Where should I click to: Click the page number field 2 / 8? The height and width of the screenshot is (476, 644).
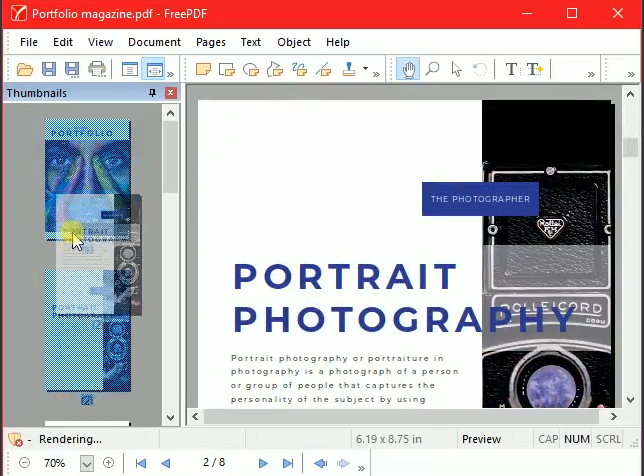point(214,463)
